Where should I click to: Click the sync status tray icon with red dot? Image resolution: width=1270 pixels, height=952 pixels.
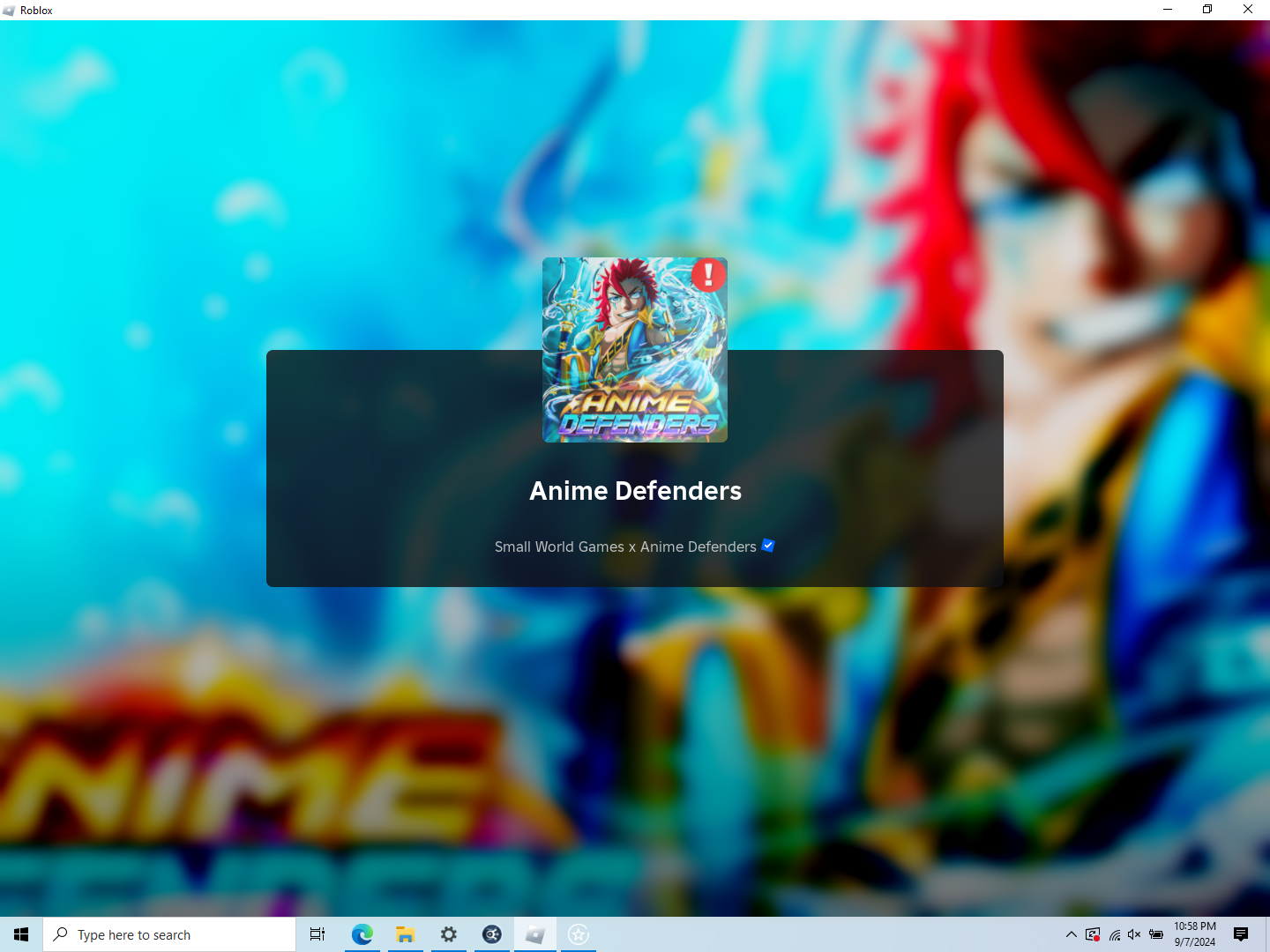[x=1093, y=934]
